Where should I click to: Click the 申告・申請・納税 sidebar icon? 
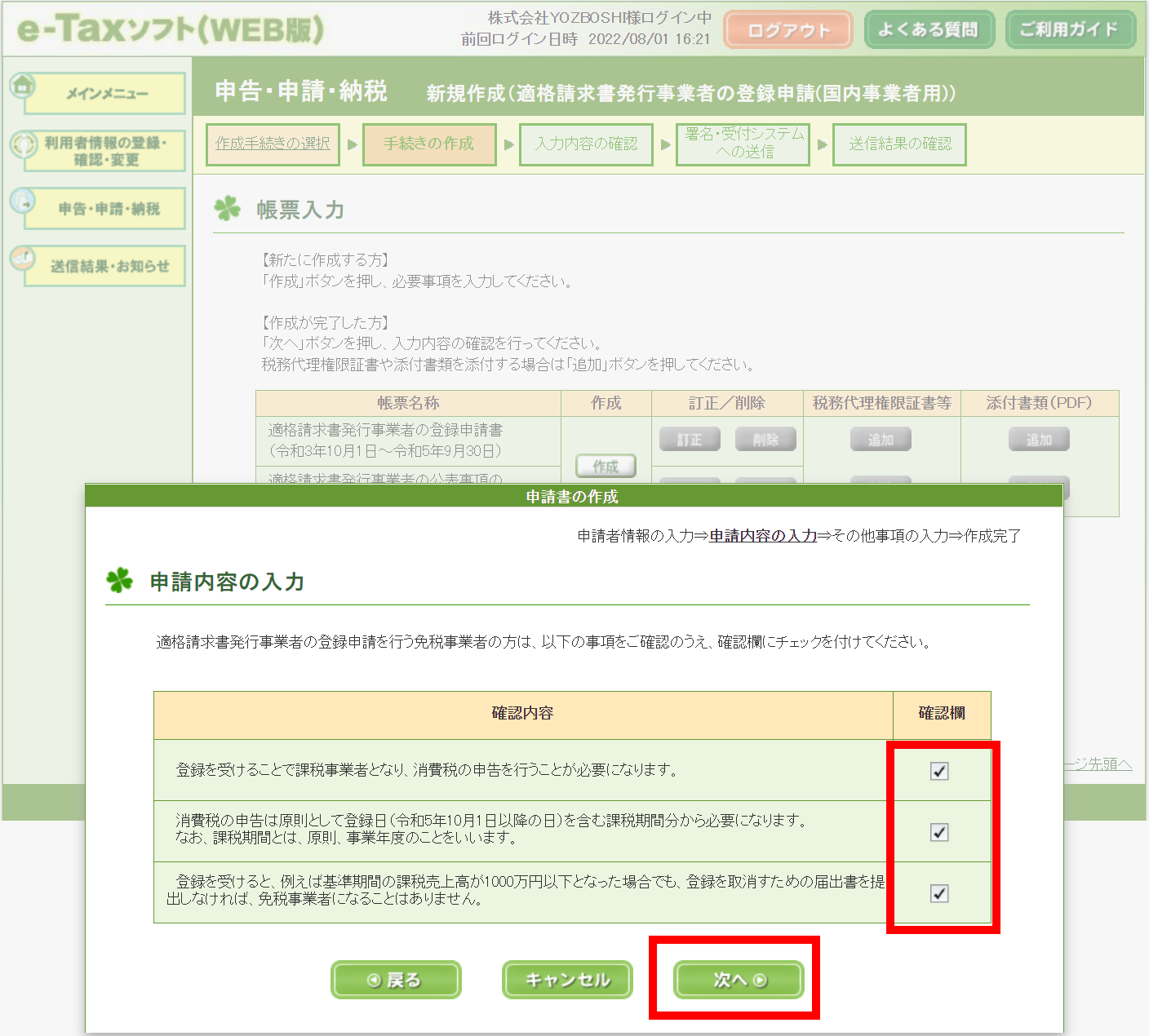click(22, 201)
